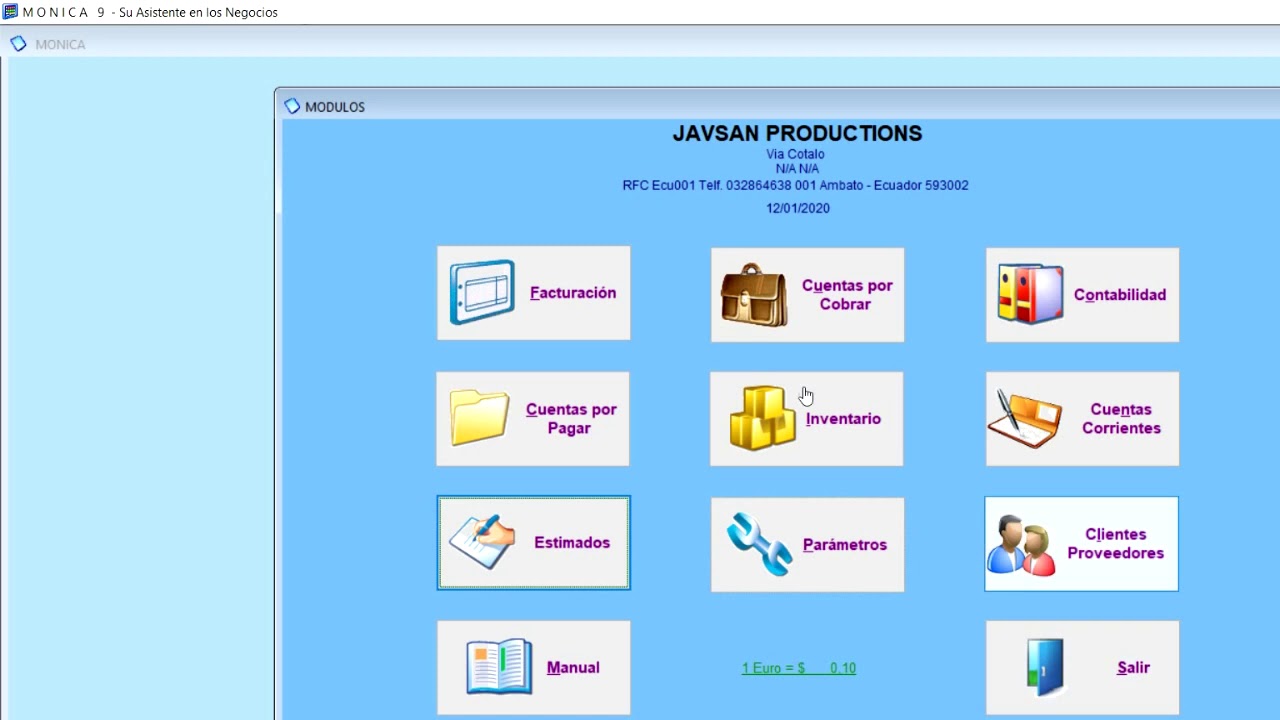Viewport: 1280px width, 720px height.
Task: Click the Facturación label text
Action: pyautogui.click(x=573, y=293)
